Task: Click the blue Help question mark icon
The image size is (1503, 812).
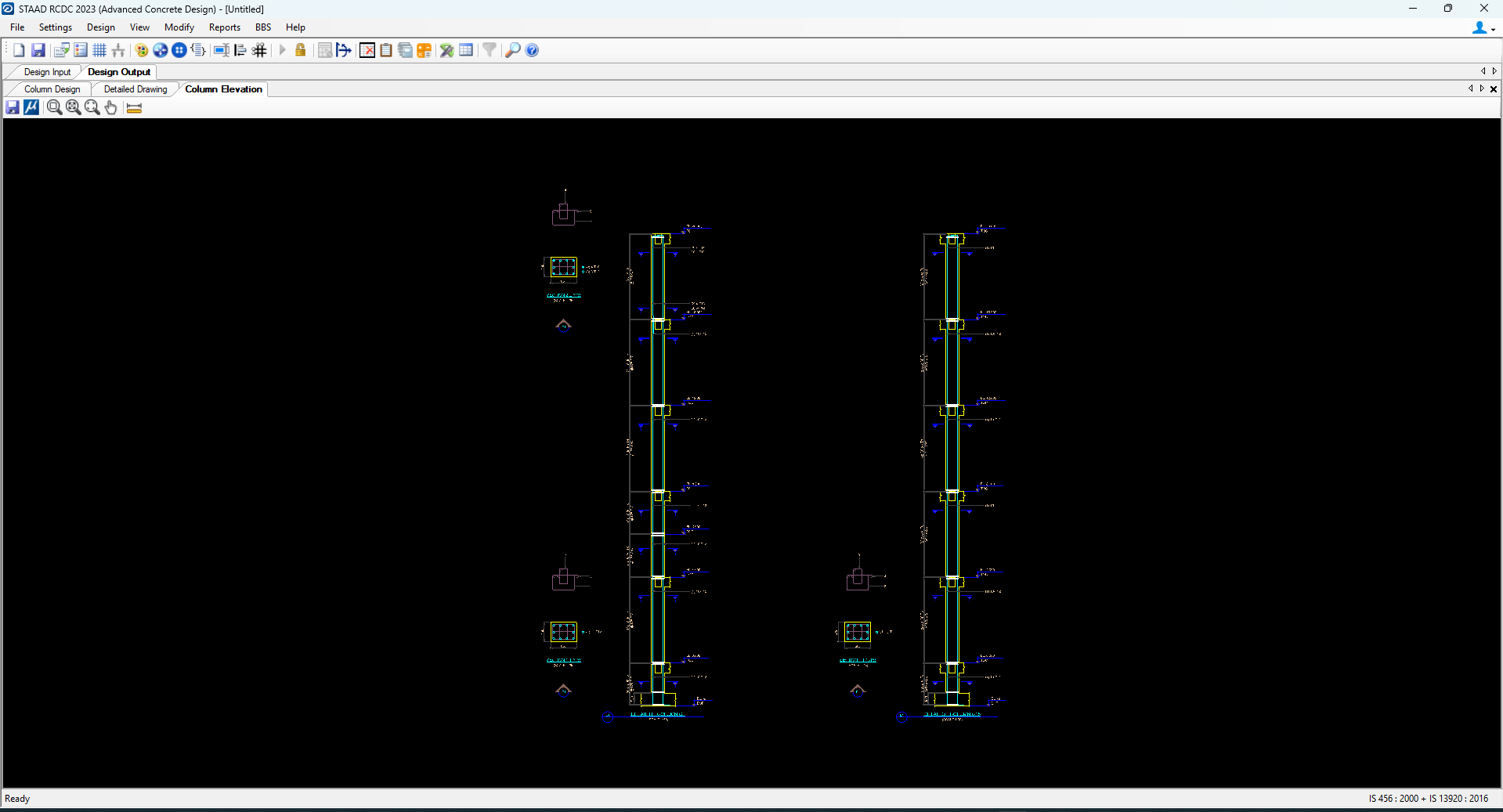Action: point(532,50)
